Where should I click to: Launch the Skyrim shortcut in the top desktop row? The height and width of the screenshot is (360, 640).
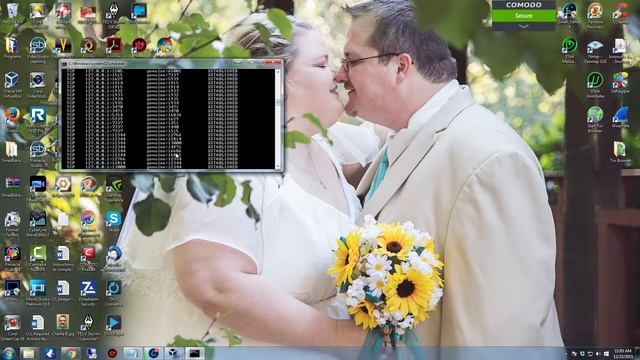pyautogui.click(x=113, y=11)
